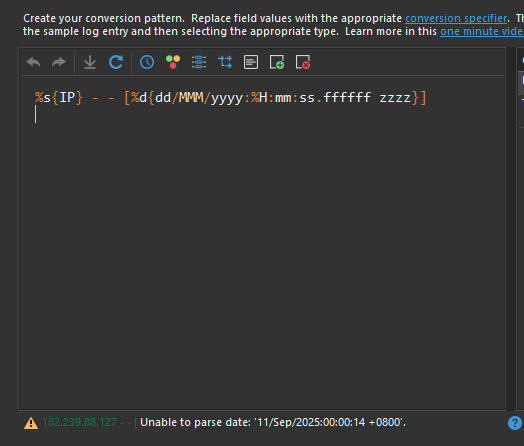Click the text lines block icon

251,62
